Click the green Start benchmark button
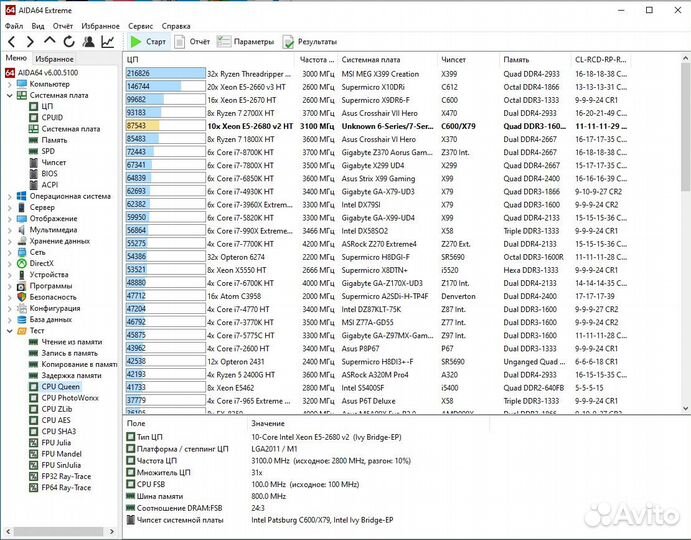Viewport: 691px width, 540px height. click(x=147, y=42)
